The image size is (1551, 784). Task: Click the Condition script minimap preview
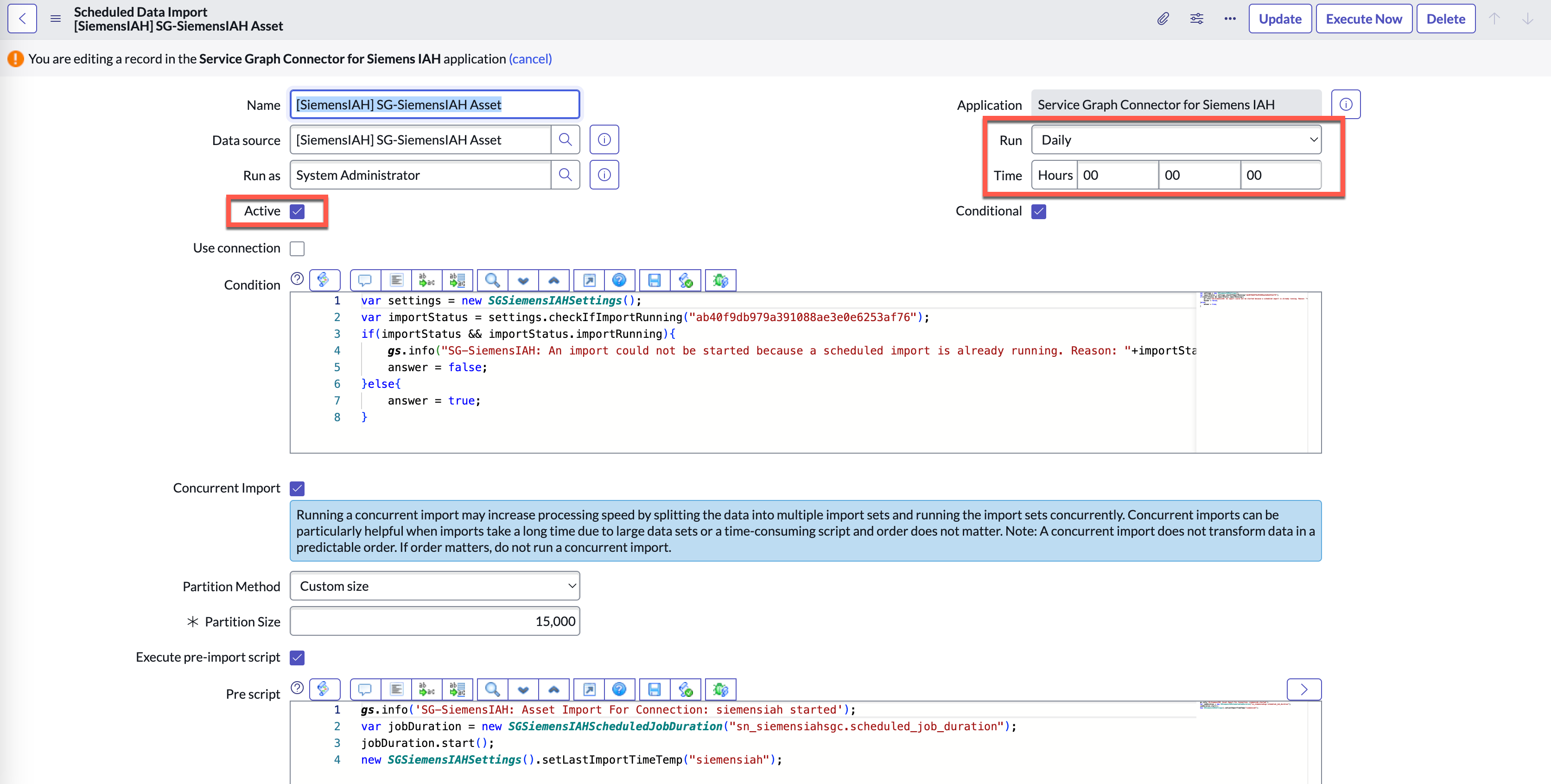tap(1252, 372)
